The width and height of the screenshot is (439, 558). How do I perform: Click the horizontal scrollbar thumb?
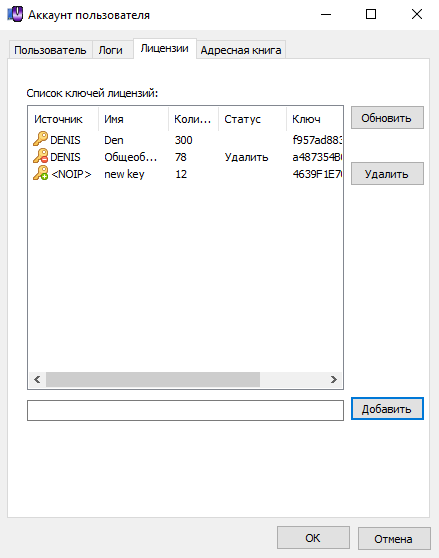pos(153,380)
